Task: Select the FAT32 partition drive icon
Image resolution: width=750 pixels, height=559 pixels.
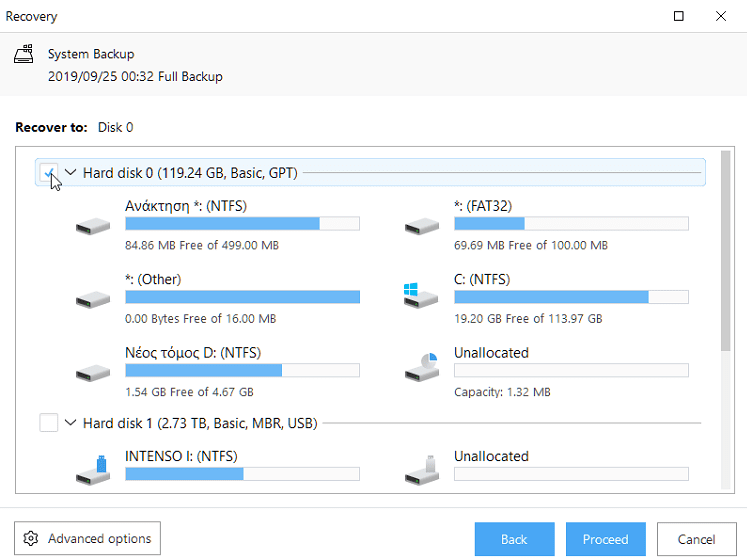Action: click(421, 226)
